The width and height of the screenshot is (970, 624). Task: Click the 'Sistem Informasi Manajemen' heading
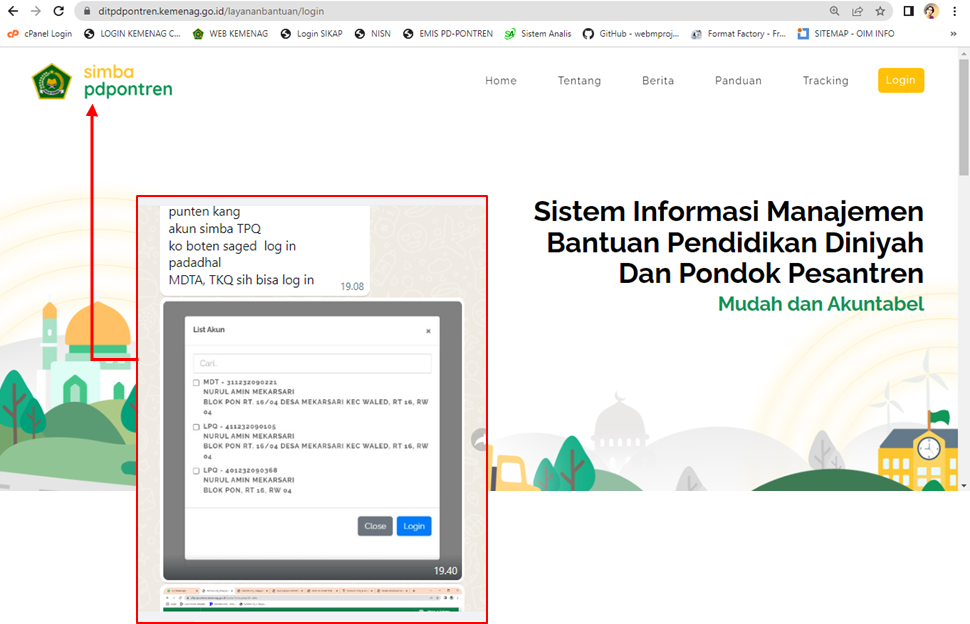click(x=728, y=212)
